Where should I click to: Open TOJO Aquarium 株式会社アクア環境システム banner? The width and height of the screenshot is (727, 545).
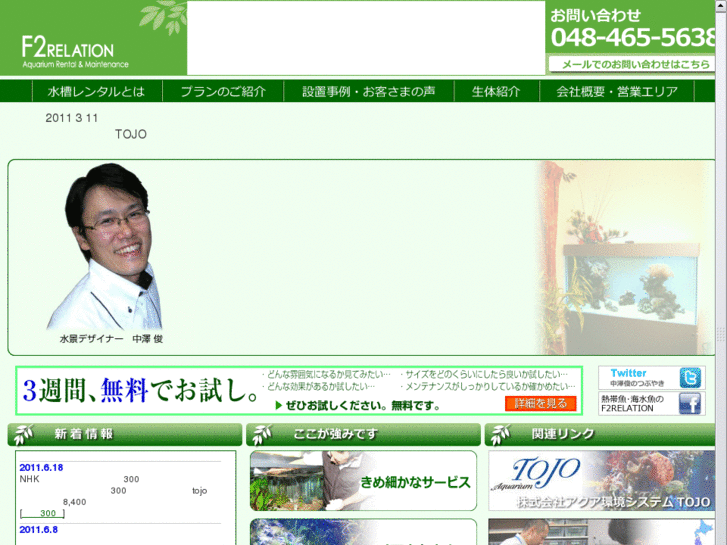(x=601, y=481)
